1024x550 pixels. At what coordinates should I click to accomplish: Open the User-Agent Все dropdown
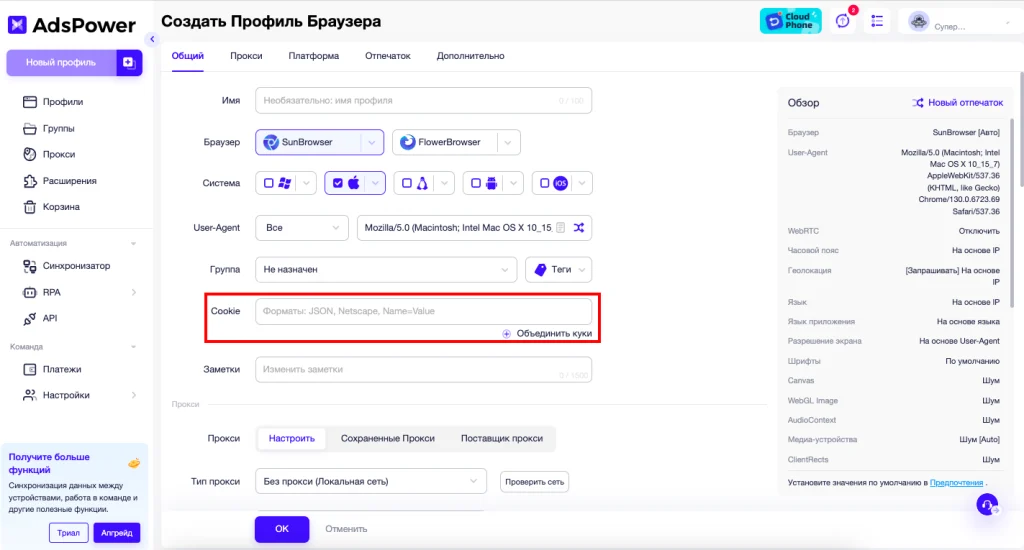302,228
